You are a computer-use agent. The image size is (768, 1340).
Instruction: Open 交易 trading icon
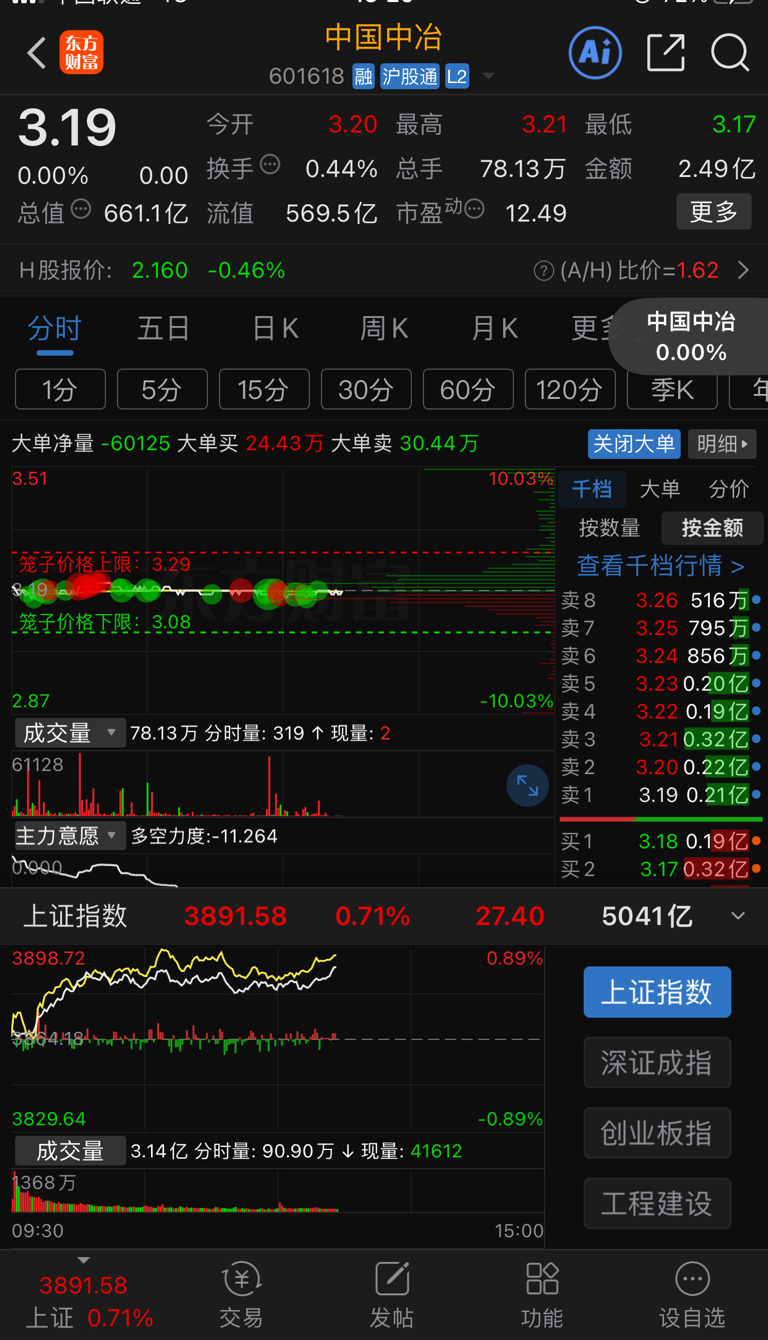(241, 1295)
